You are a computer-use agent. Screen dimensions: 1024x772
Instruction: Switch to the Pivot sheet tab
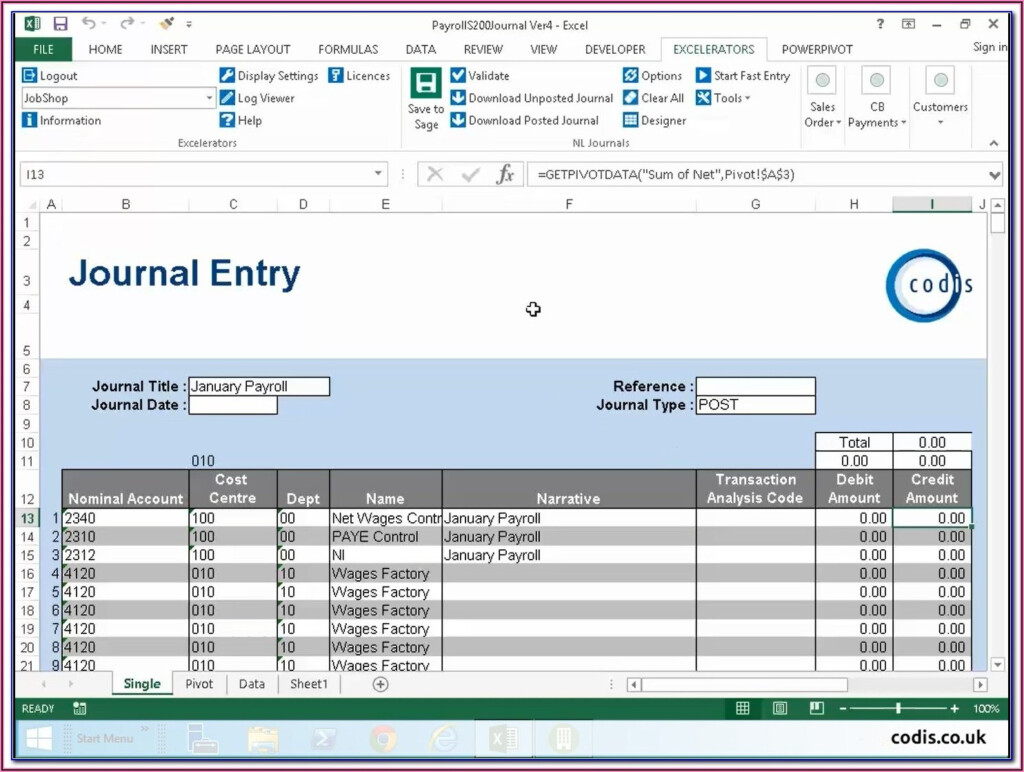(x=199, y=684)
